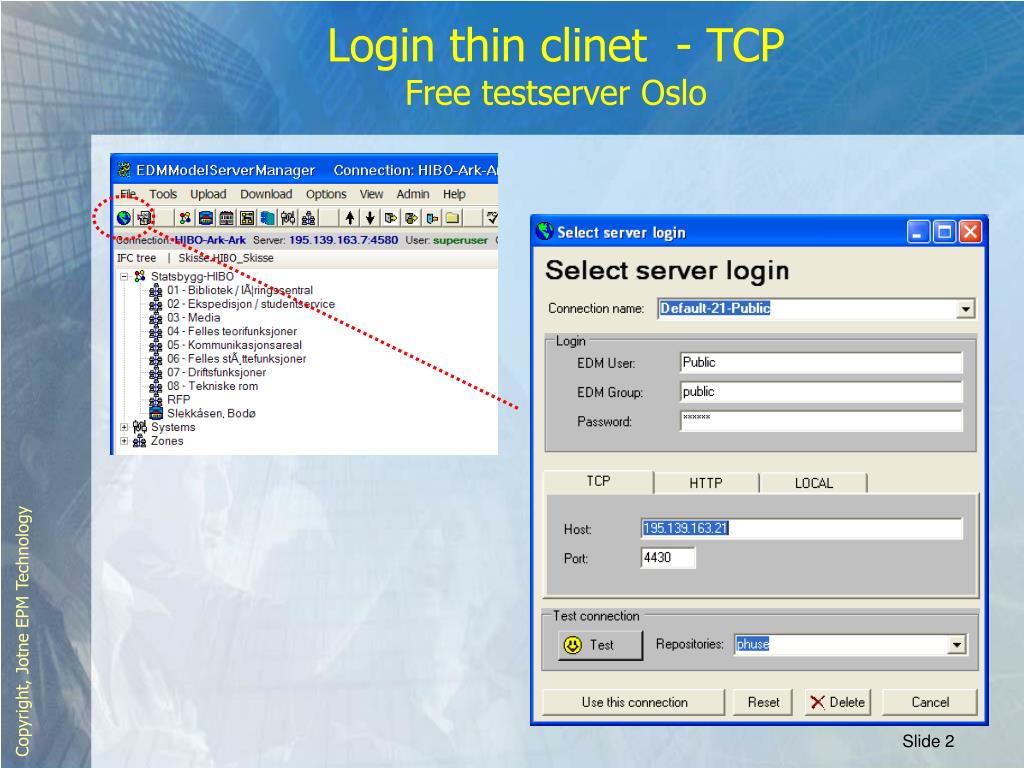Viewport: 1024px width, 768px height.
Task: Switch to the TCP tab
Action: pyautogui.click(x=598, y=481)
